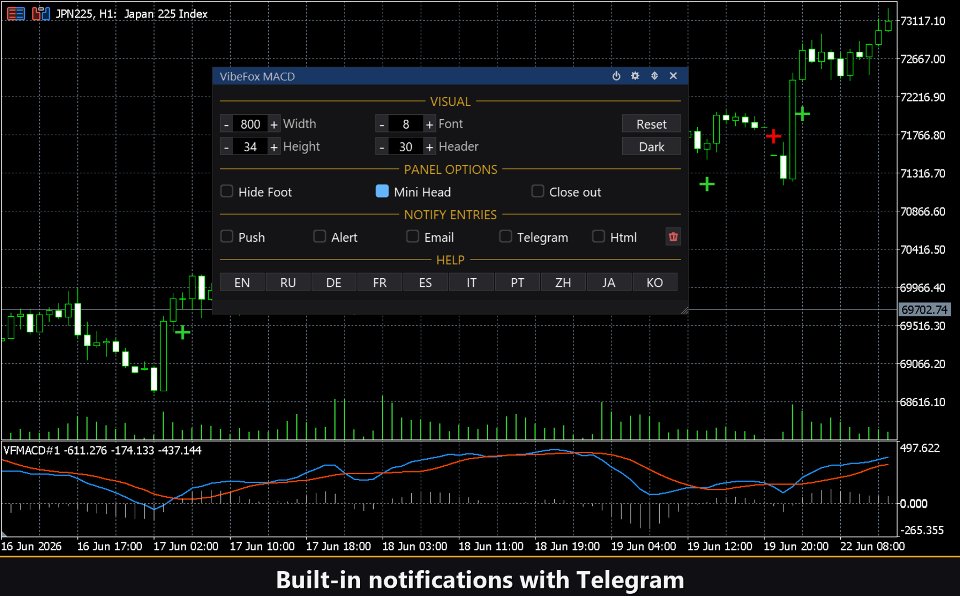Increase Header value with plus button

click(x=429, y=147)
